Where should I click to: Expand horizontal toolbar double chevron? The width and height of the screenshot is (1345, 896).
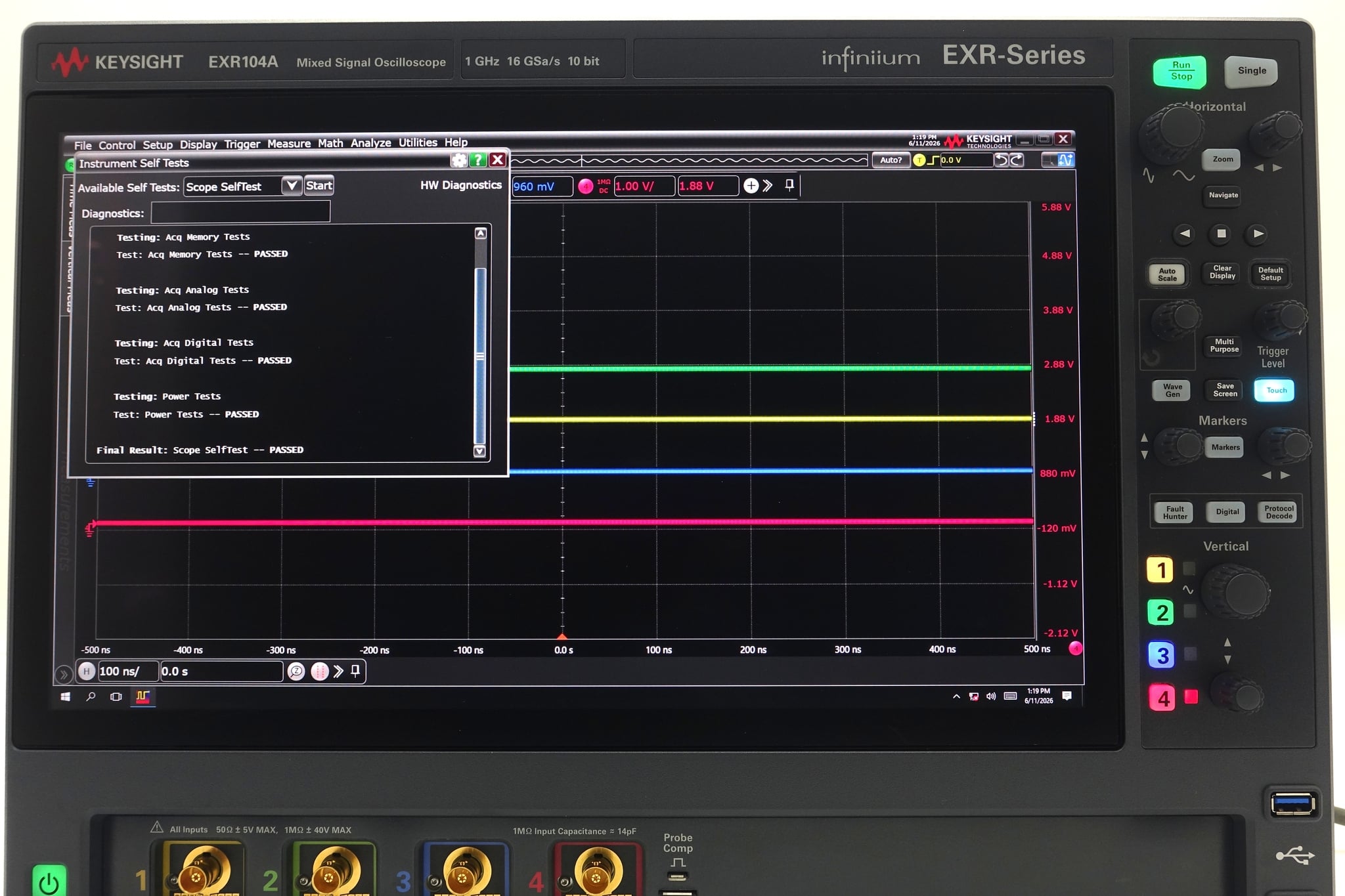pyautogui.click(x=338, y=671)
